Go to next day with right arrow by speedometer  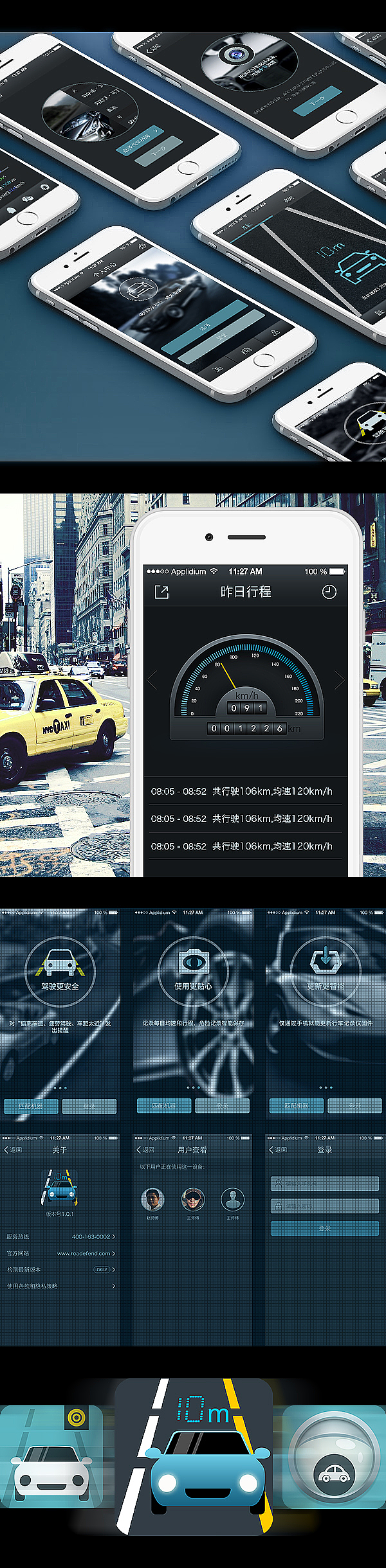340,679
